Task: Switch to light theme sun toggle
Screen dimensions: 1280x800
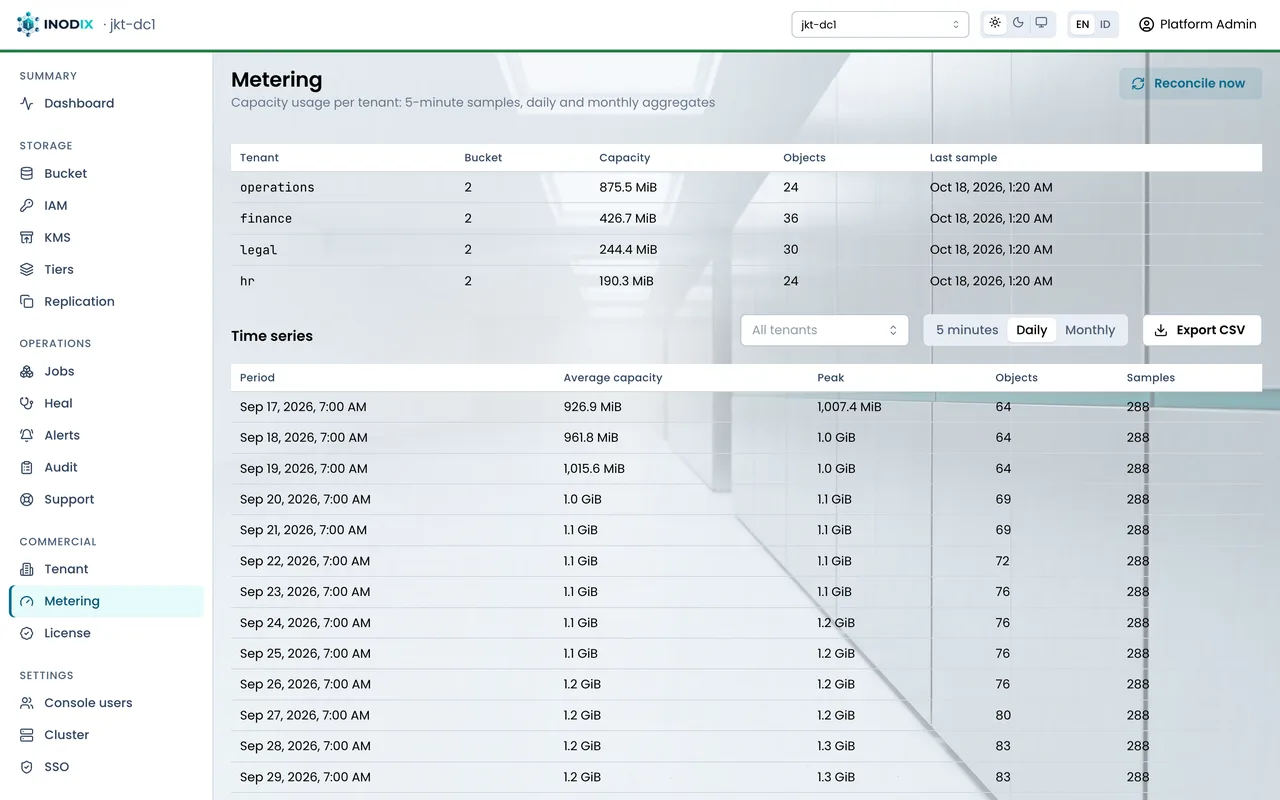Action: point(995,23)
